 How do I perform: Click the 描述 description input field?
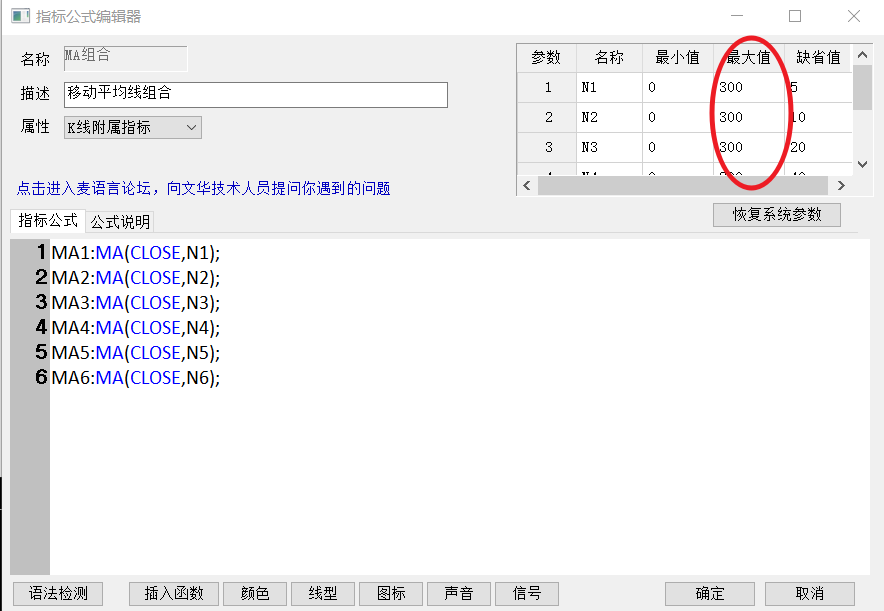(x=255, y=94)
